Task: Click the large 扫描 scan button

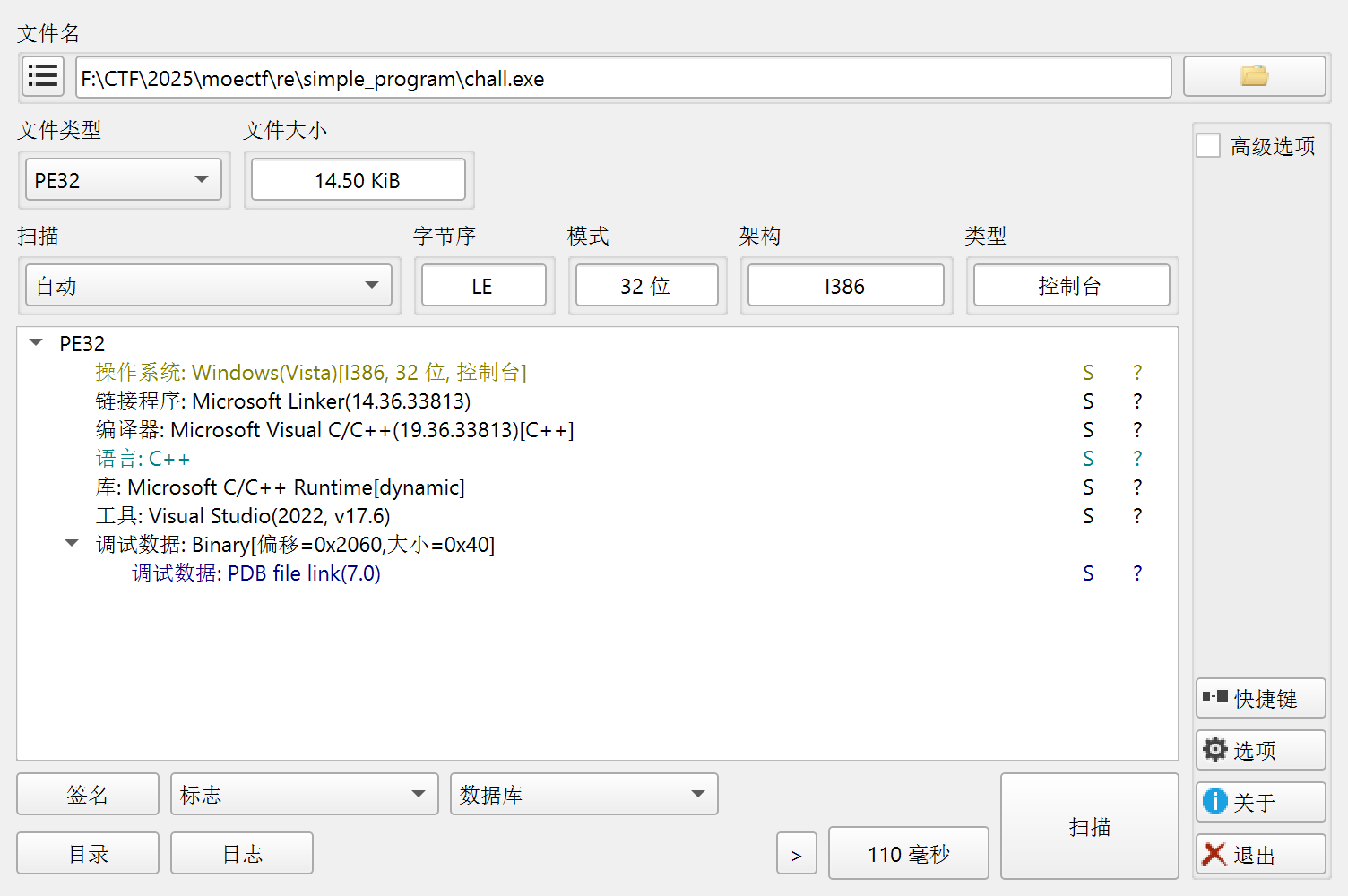Action: click(x=1089, y=827)
